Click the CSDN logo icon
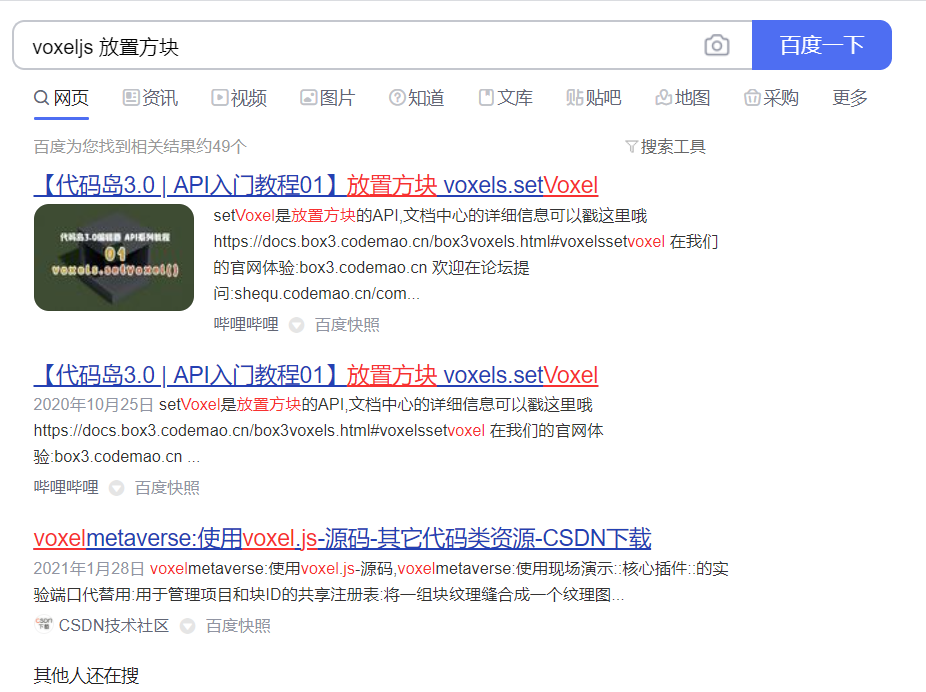The image size is (926, 692). pyautogui.click(x=44, y=624)
